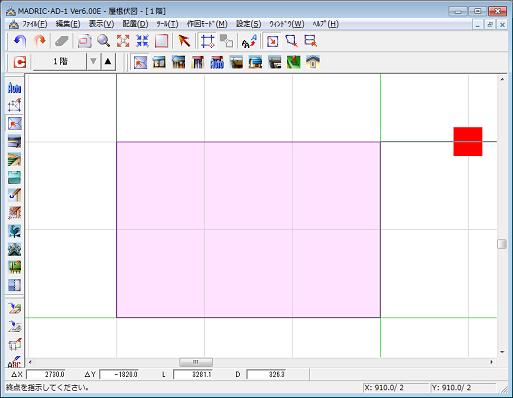Select the orange arrow pointer tool
The image size is (513, 398).
[184, 41]
